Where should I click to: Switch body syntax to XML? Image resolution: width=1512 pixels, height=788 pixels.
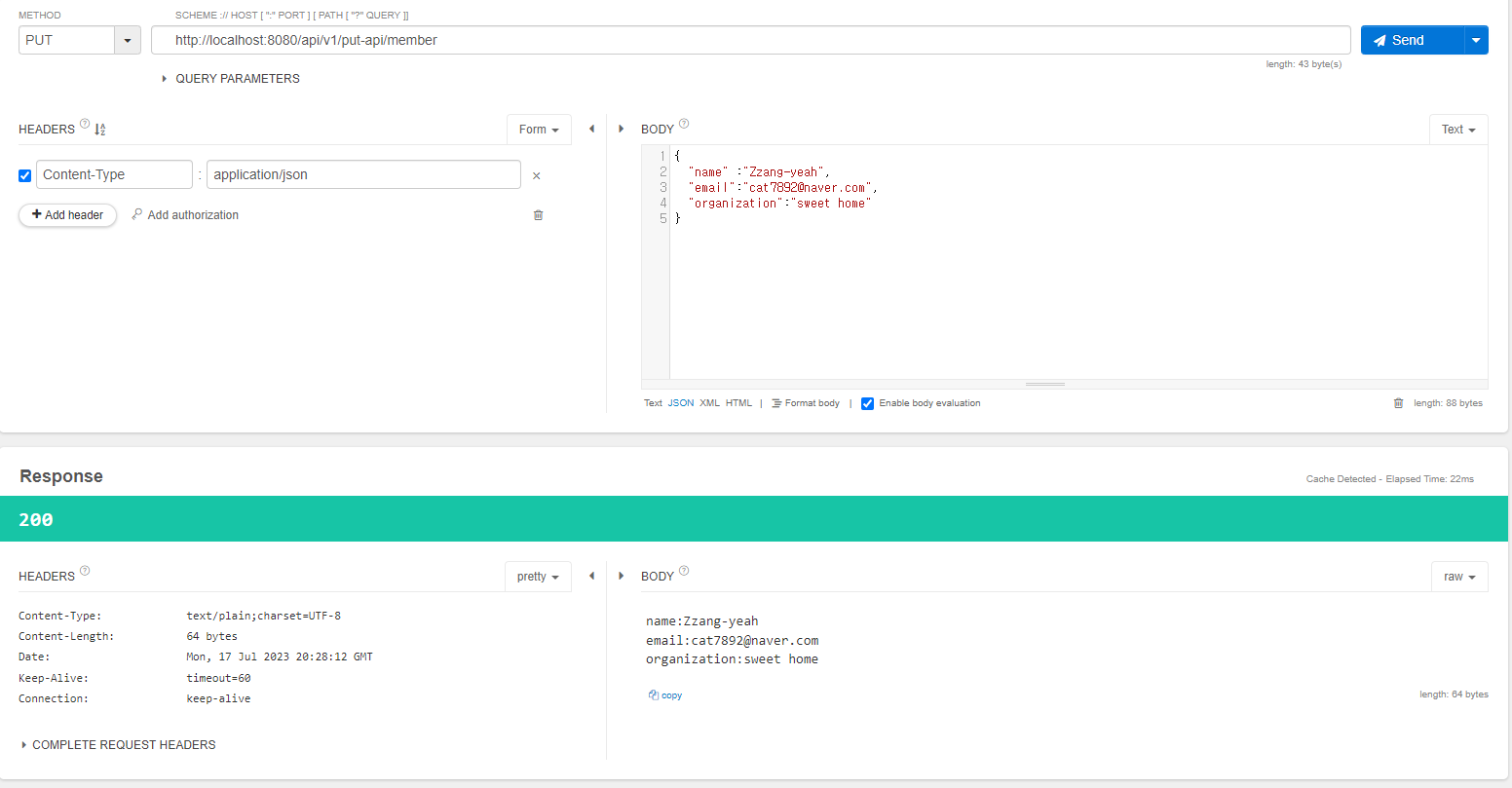point(709,403)
